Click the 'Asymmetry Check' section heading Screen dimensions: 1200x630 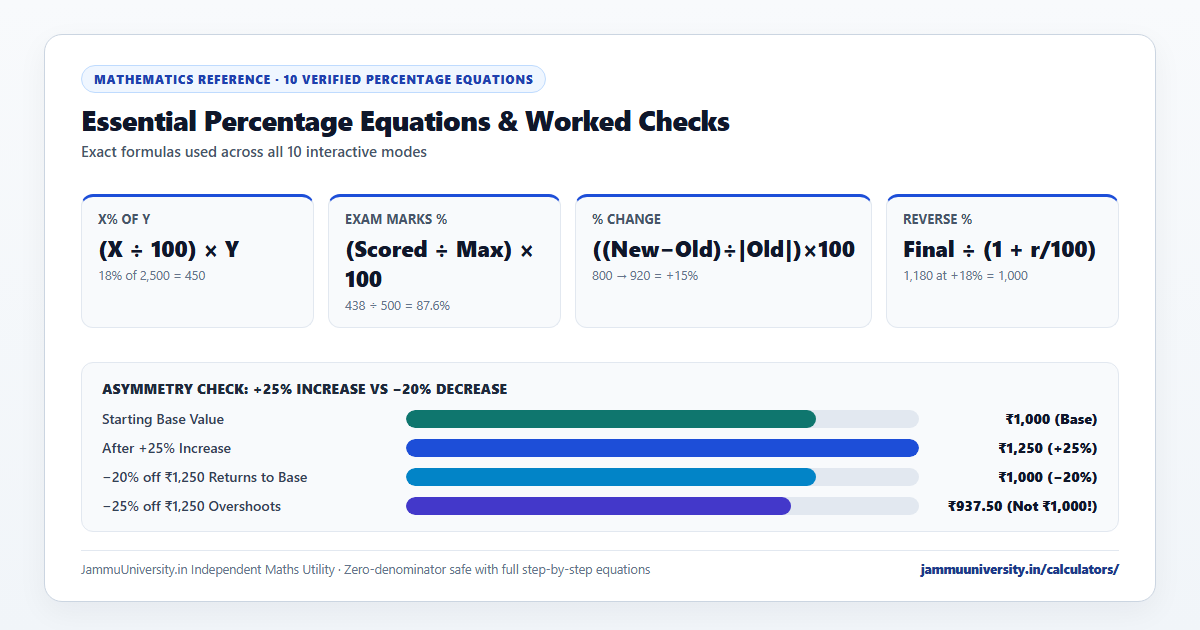coord(304,388)
